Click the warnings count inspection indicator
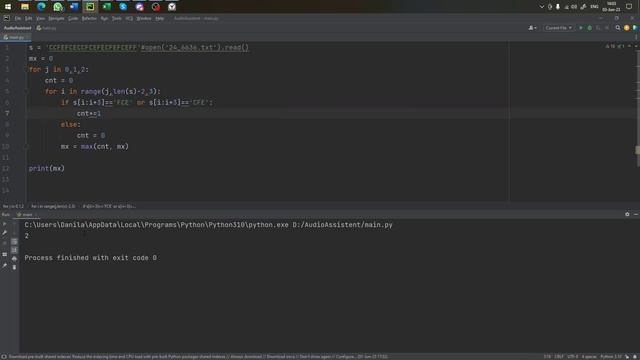Image resolution: width=640 pixels, height=360 pixels. coord(611,47)
